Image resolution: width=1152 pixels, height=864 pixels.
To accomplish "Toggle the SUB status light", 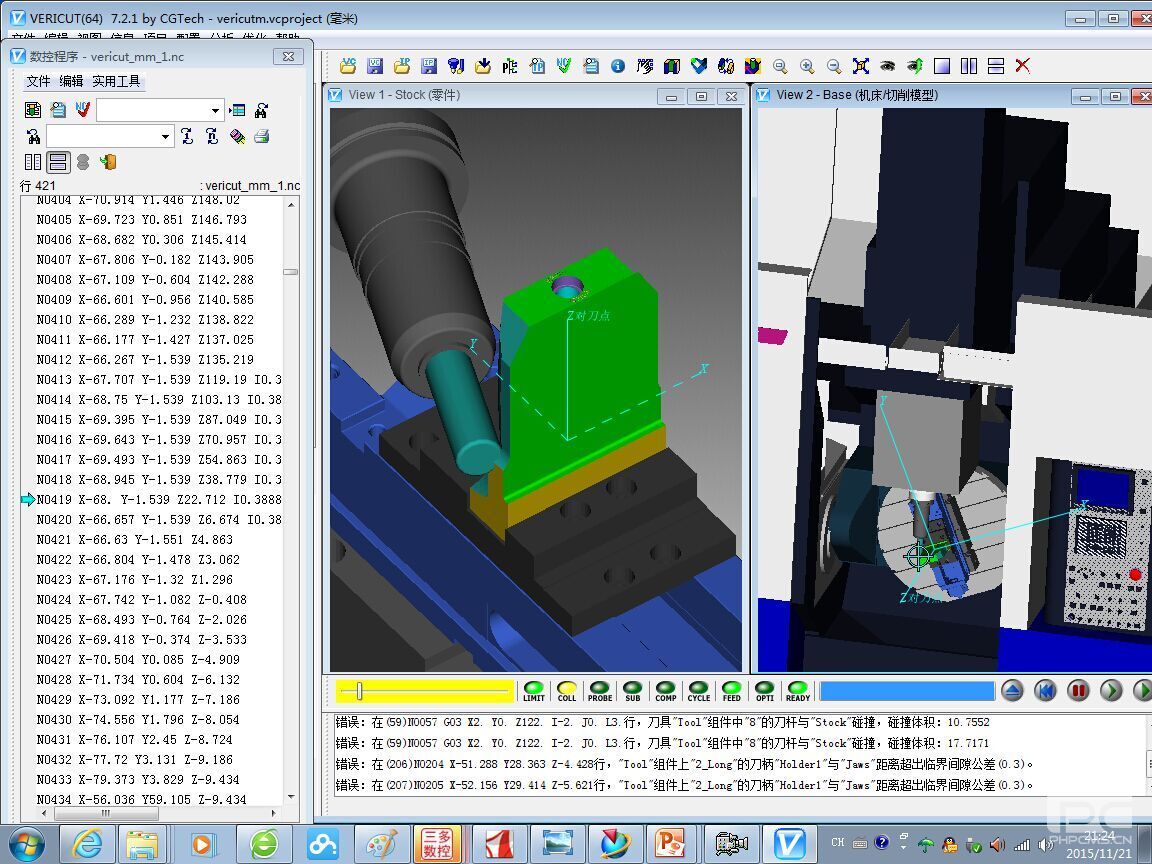I will click(633, 691).
